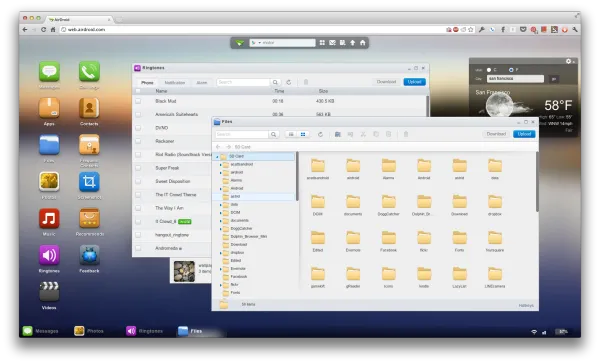Click the trash icon in Ringtones window

(306, 82)
